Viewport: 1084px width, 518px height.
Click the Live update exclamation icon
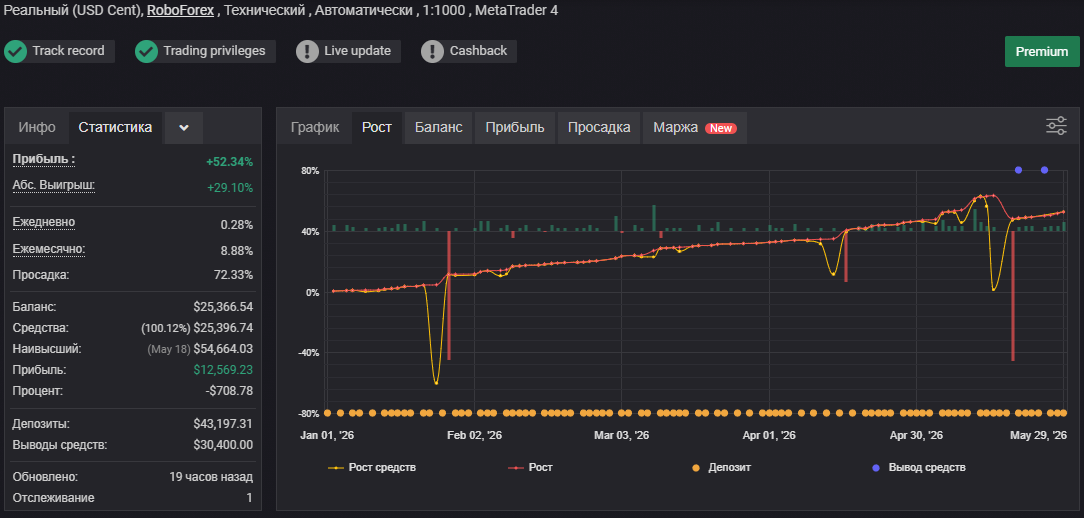308,51
